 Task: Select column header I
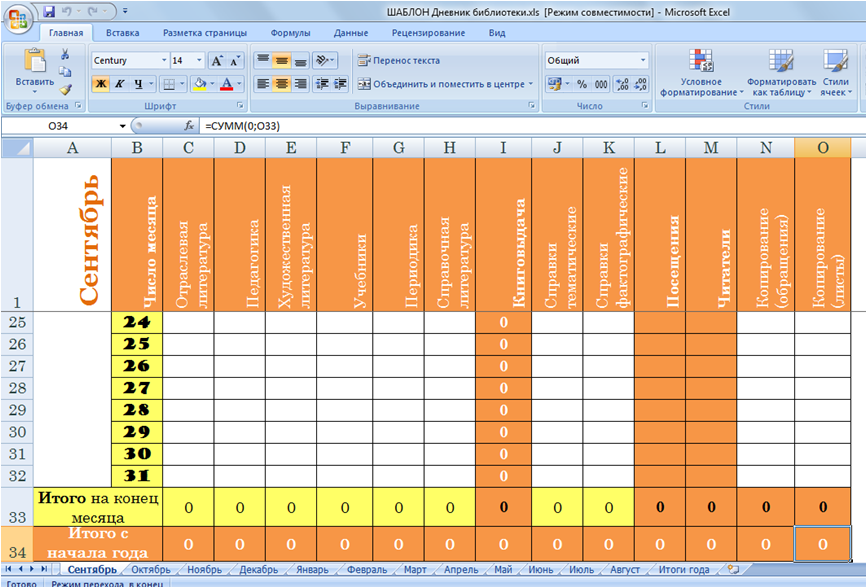click(503, 148)
